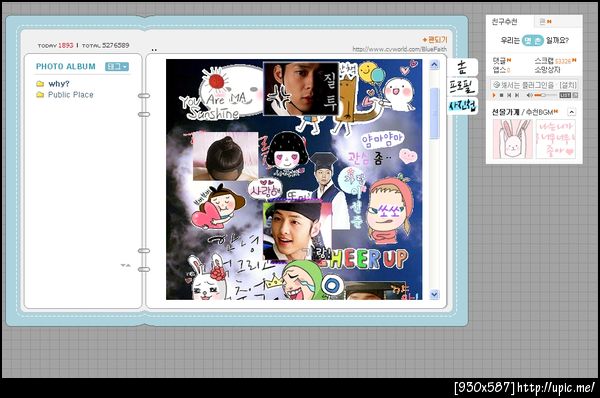The image size is (600, 398).
Task: Click the TOTAL visitor count '5276589'
Action: (x=116, y=45)
